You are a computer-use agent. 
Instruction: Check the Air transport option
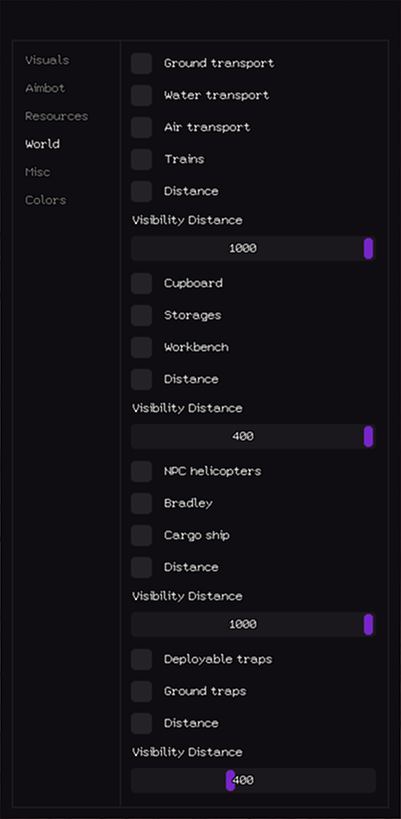coord(141,127)
